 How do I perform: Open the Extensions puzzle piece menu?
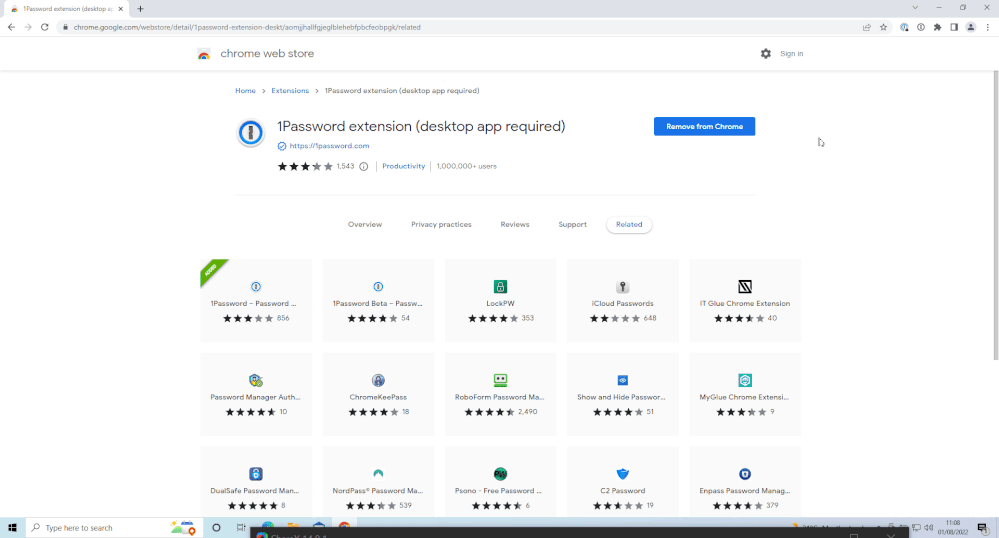point(937,27)
